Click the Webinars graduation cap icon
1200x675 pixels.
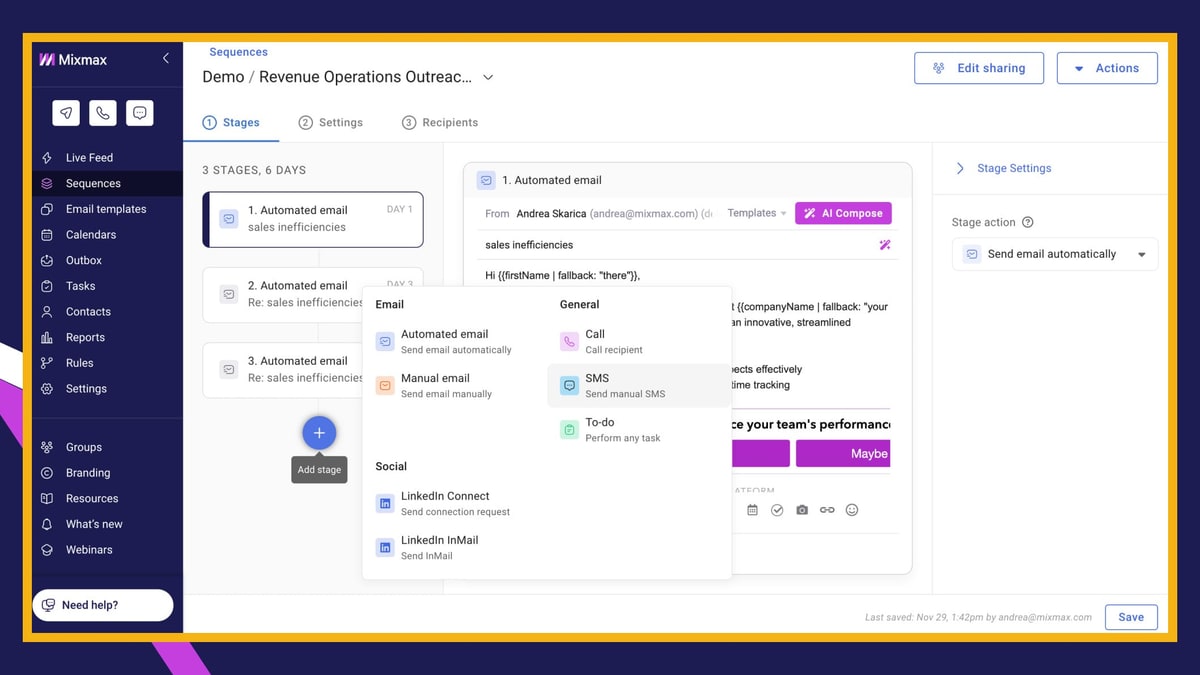[x=47, y=550]
